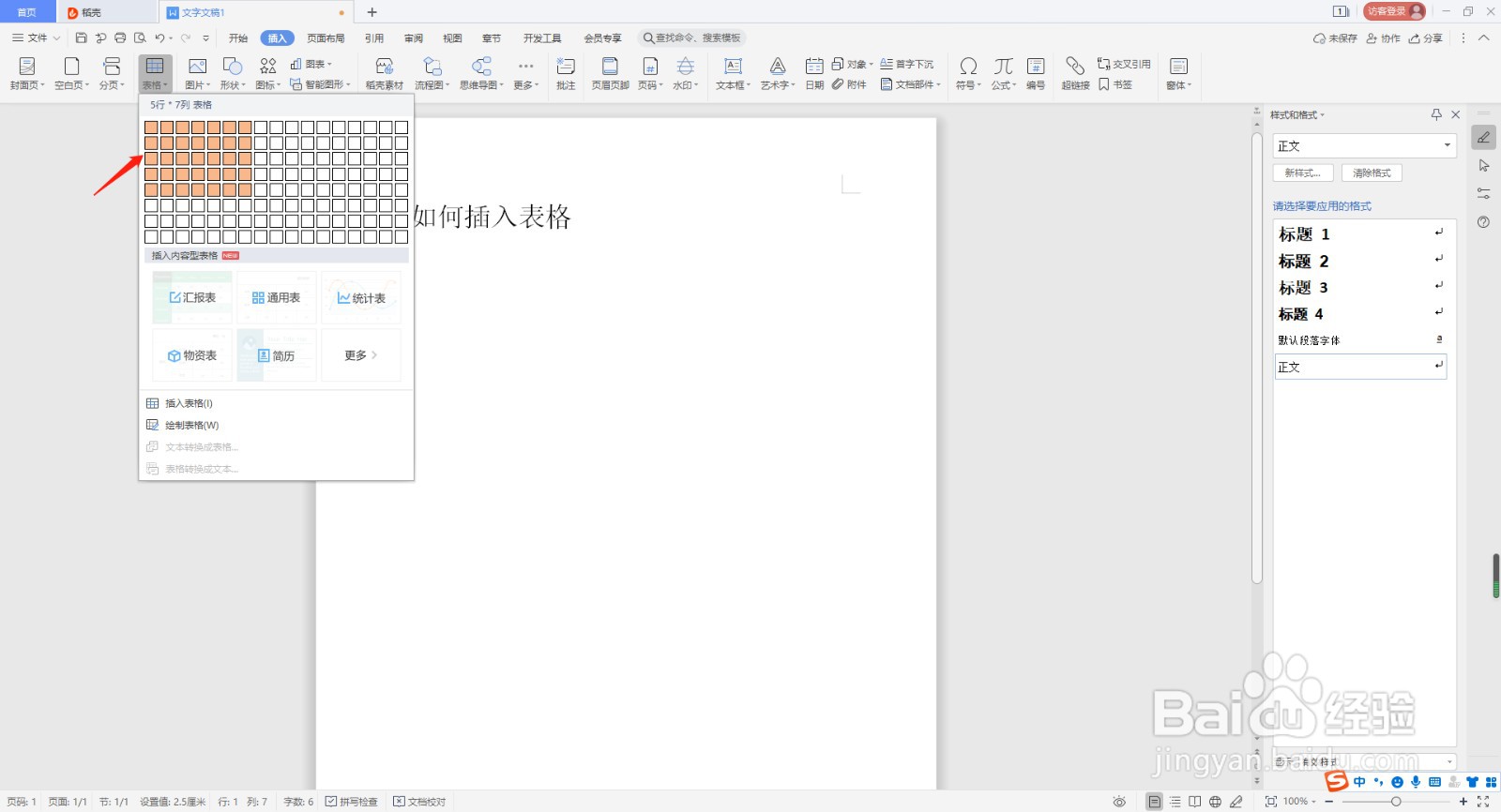The image size is (1501, 812).
Task: Click 更多 to see more table templates
Action: tap(361, 355)
